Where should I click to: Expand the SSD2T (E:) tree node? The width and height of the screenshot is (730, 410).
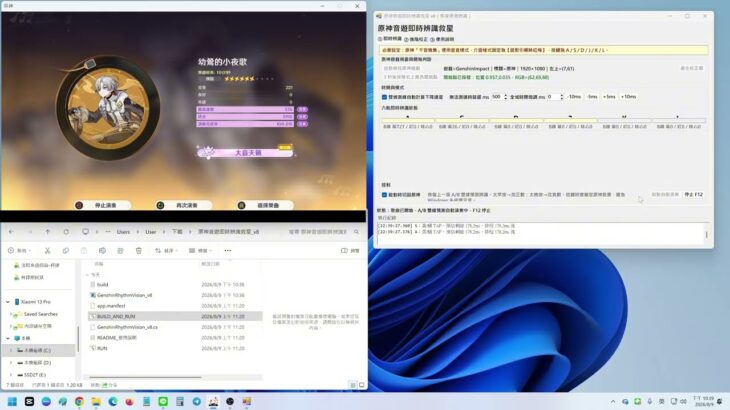11,374
